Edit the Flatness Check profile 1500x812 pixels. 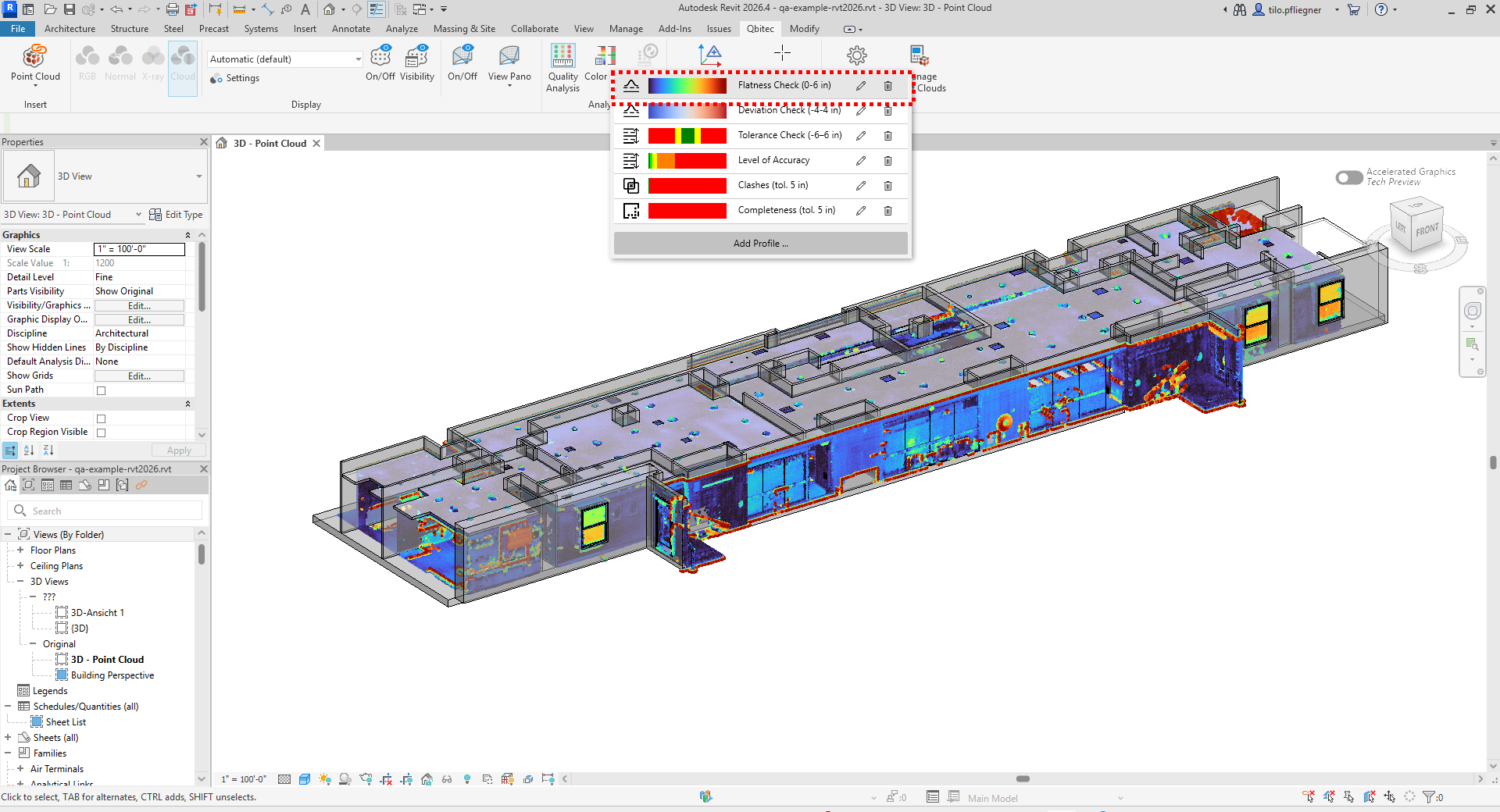click(x=861, y=86)
